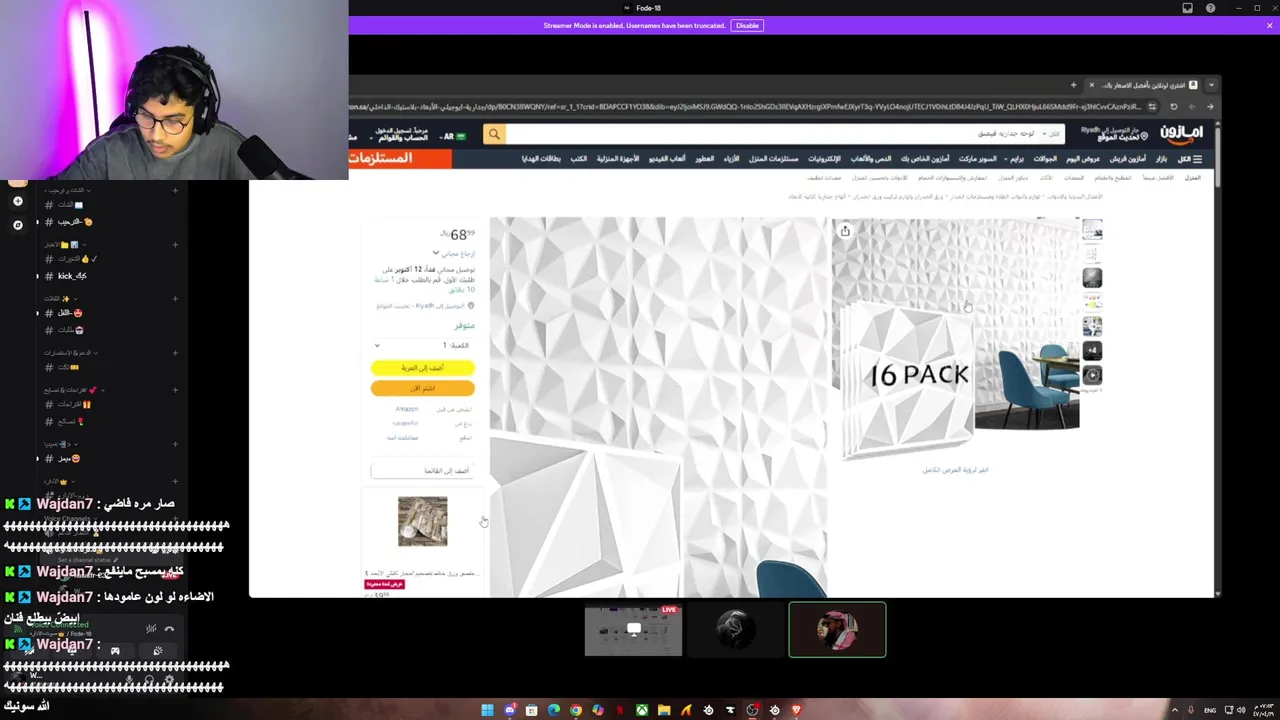
Task: Open the Discord inbox icon in title bar
Action: click(x=1187, y=8)
